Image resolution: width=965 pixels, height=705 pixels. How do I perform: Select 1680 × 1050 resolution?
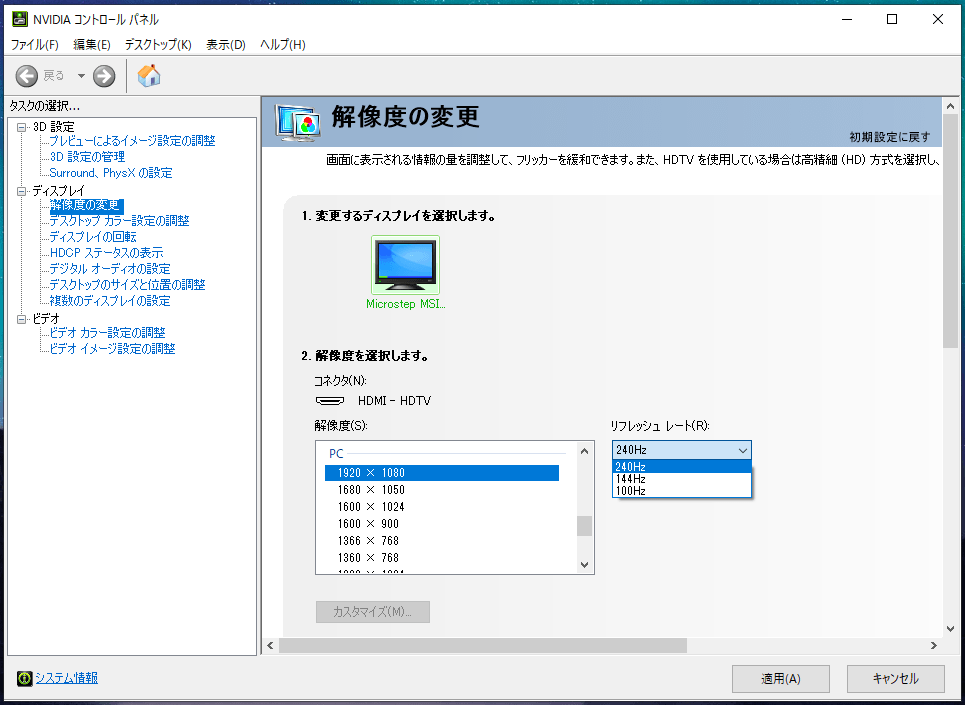tap(371, 490)
